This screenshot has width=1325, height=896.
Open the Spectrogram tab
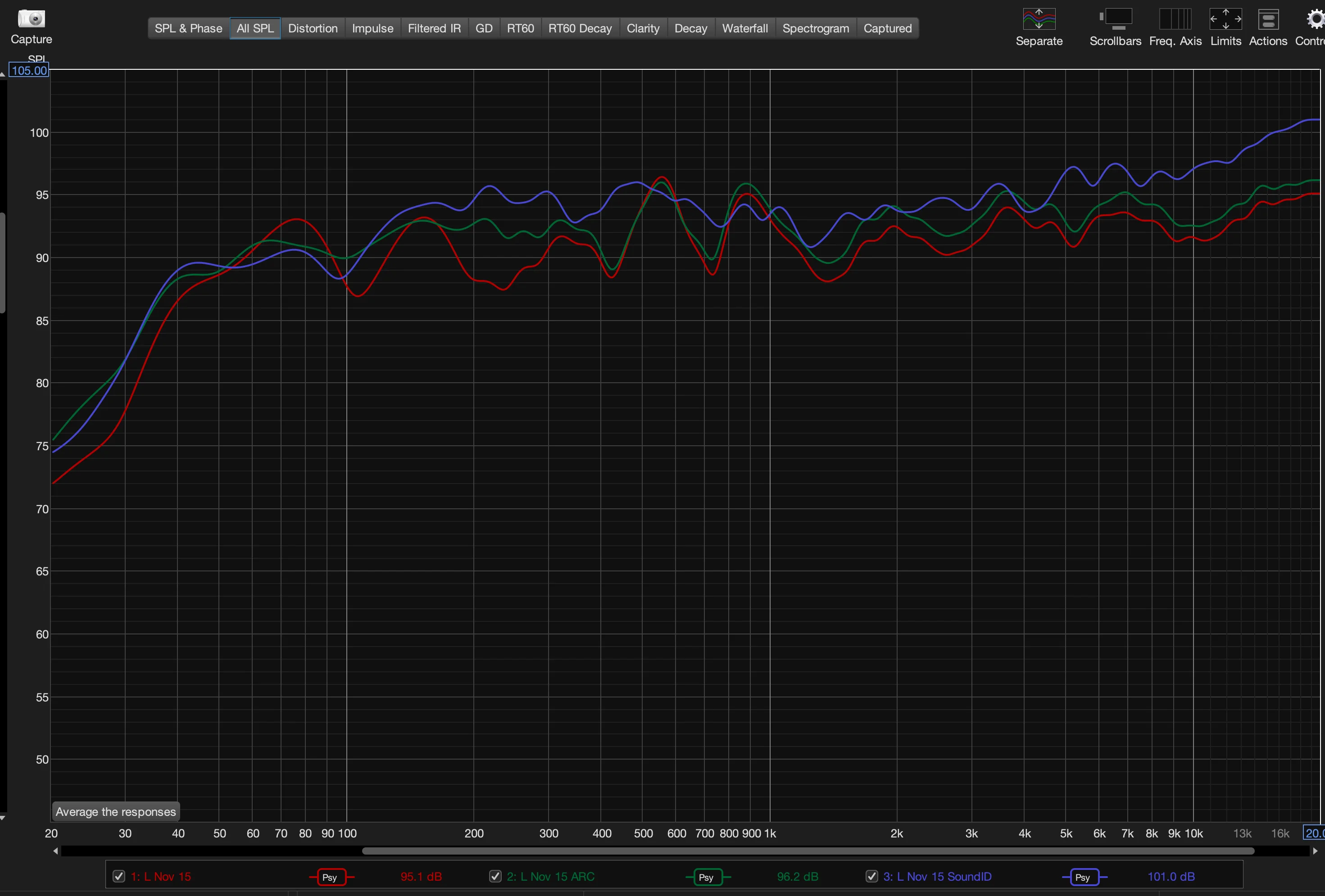pyautogui.click(x=815, y=28)
